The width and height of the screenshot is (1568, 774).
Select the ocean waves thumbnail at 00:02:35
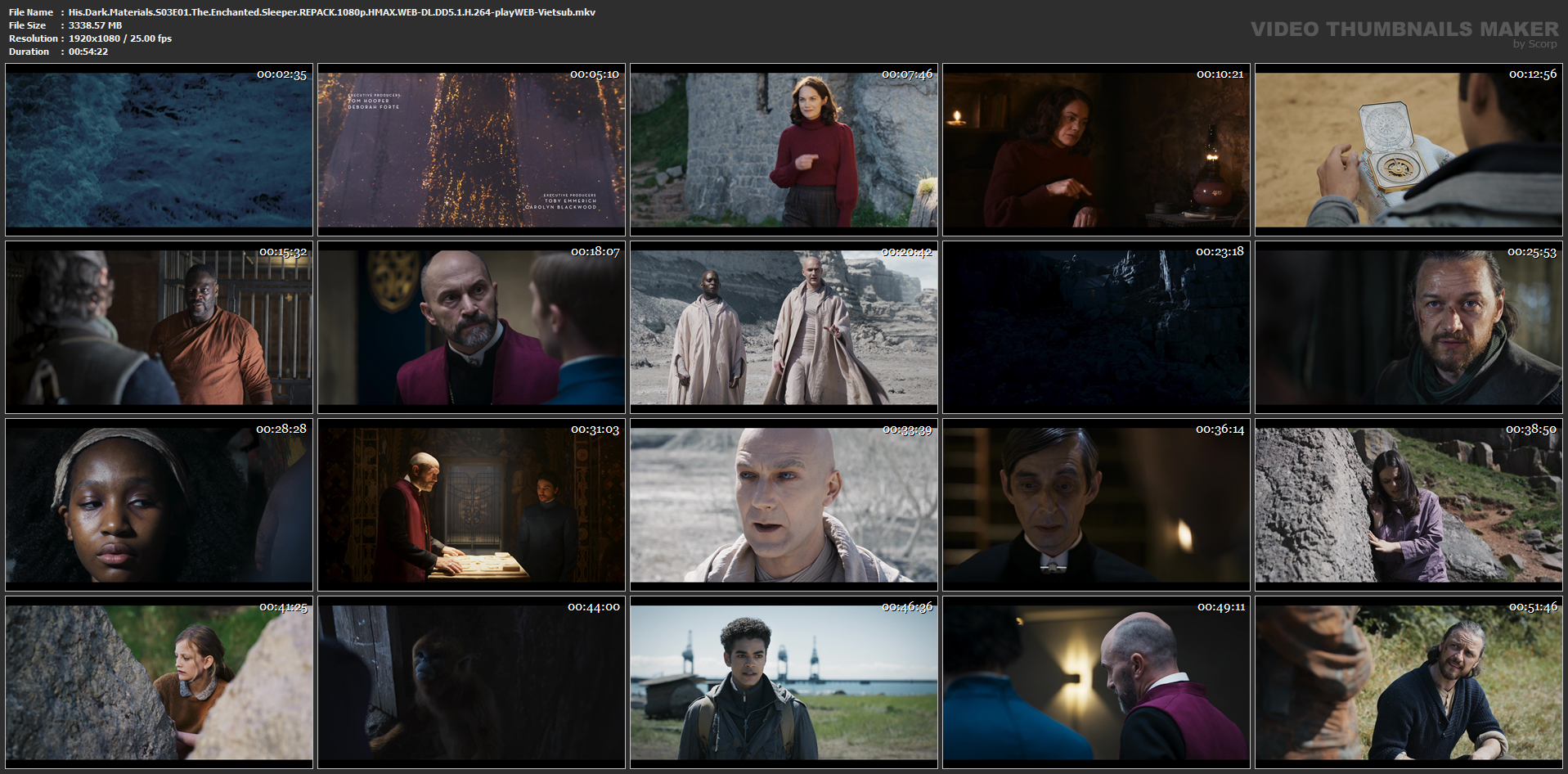point(159,150)
